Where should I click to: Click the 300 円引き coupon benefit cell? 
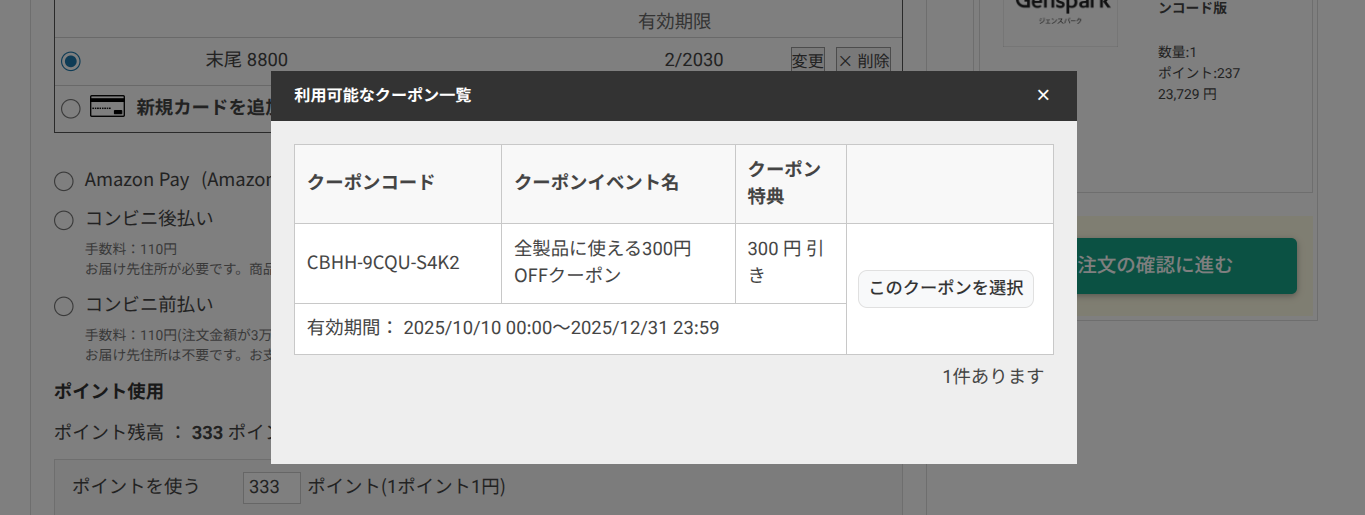785,262
